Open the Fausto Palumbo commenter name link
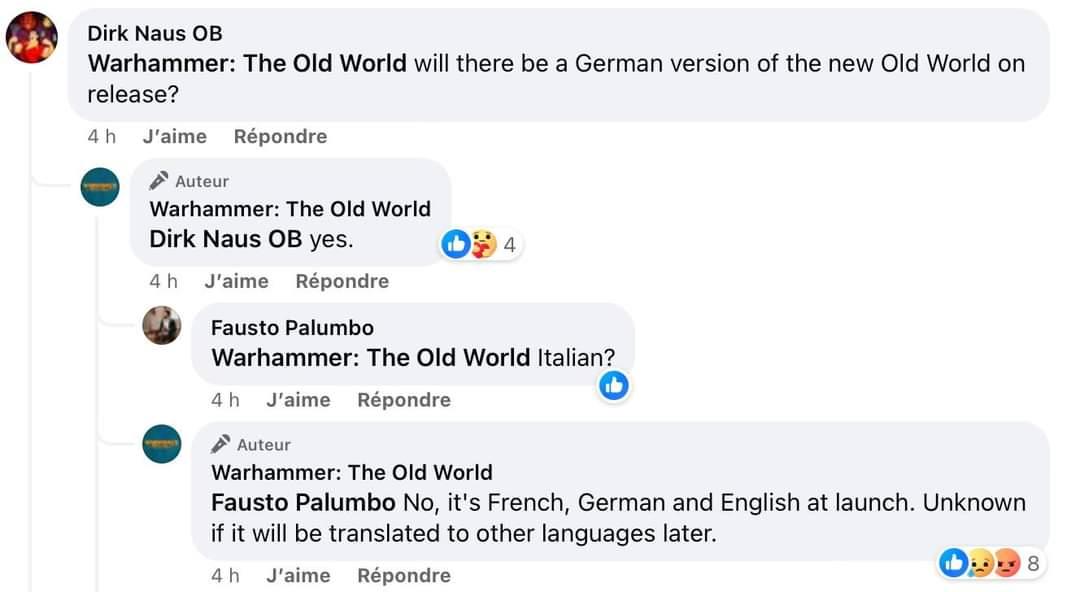This screenshot has width=1080, height=592. coord(293,327)
